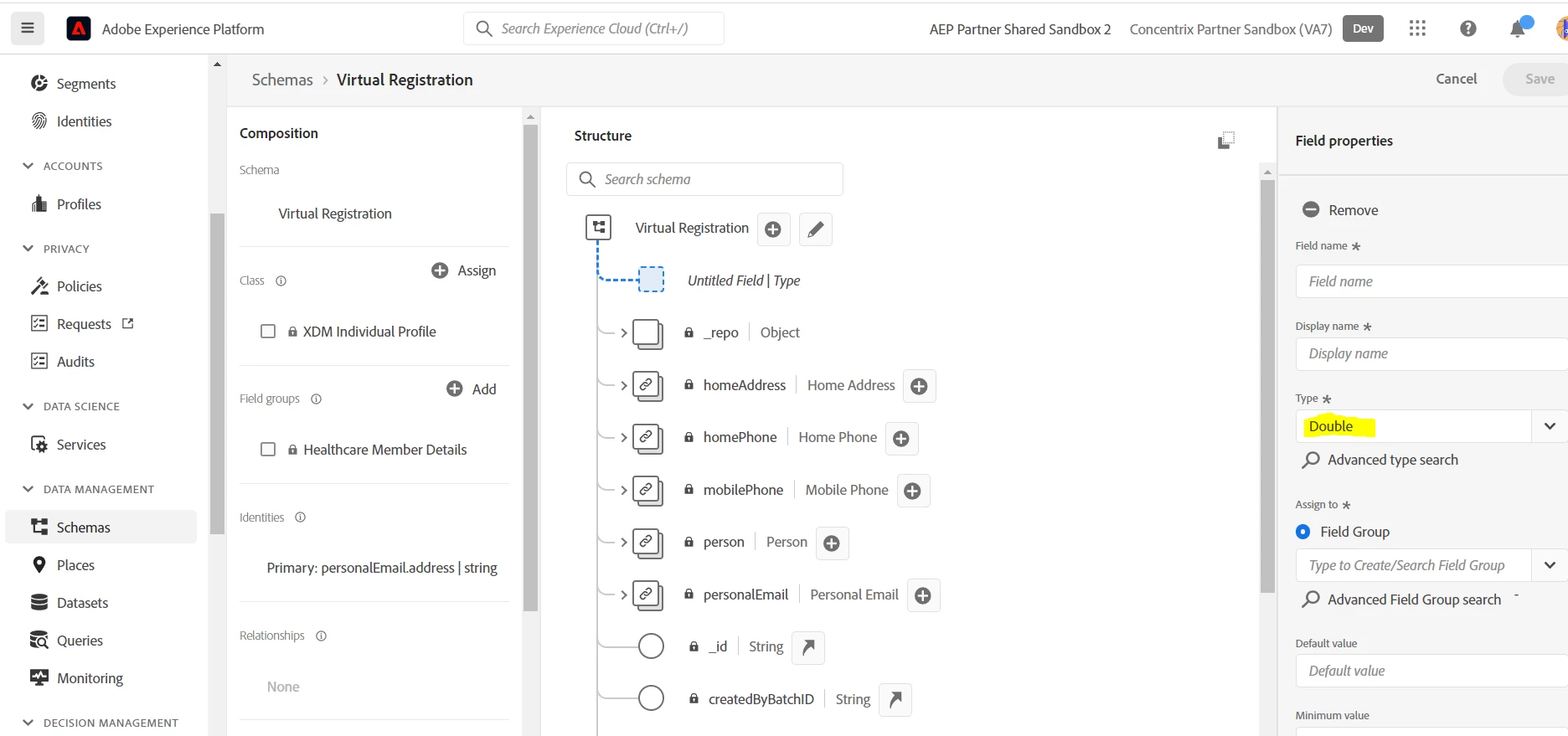Click info icon next to Field groups

[x=317, y=399]
